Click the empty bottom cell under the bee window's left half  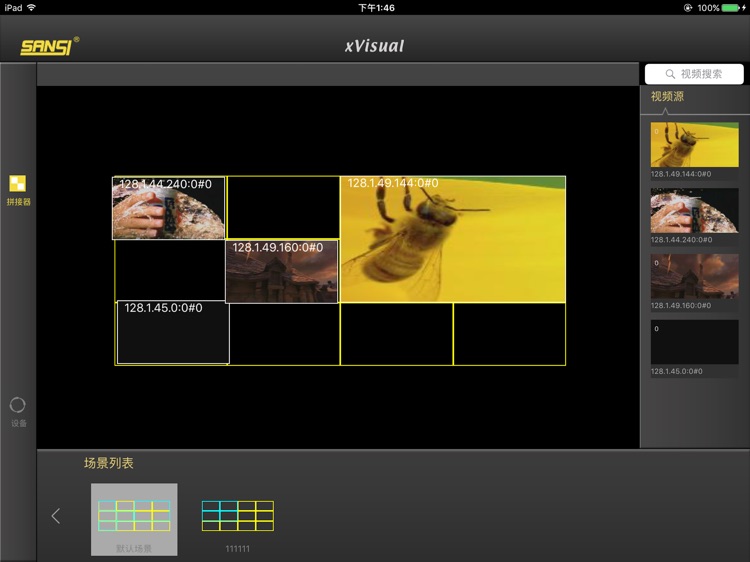click(x=397, y=334)
